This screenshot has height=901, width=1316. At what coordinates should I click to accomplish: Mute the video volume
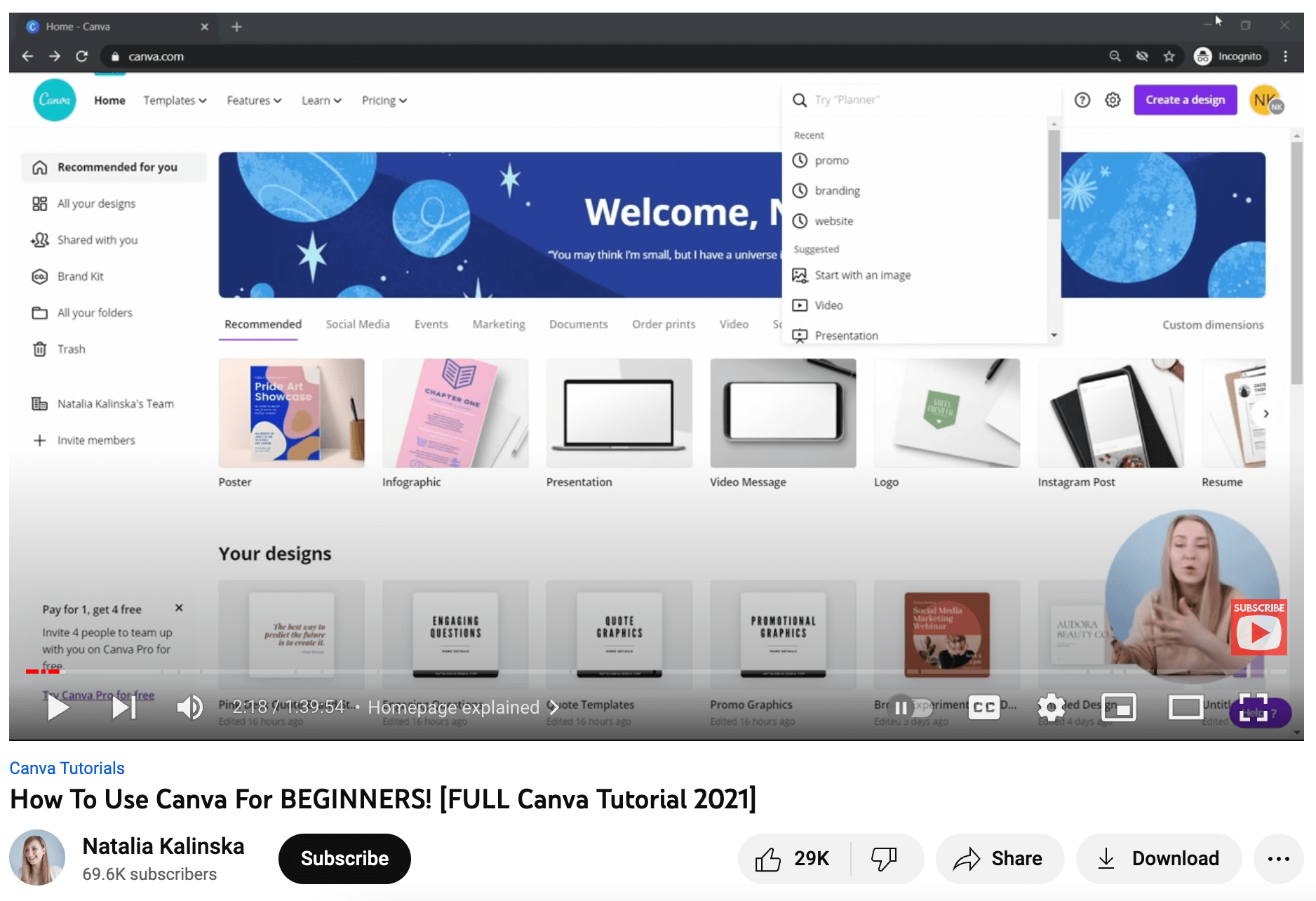(189, 707)
